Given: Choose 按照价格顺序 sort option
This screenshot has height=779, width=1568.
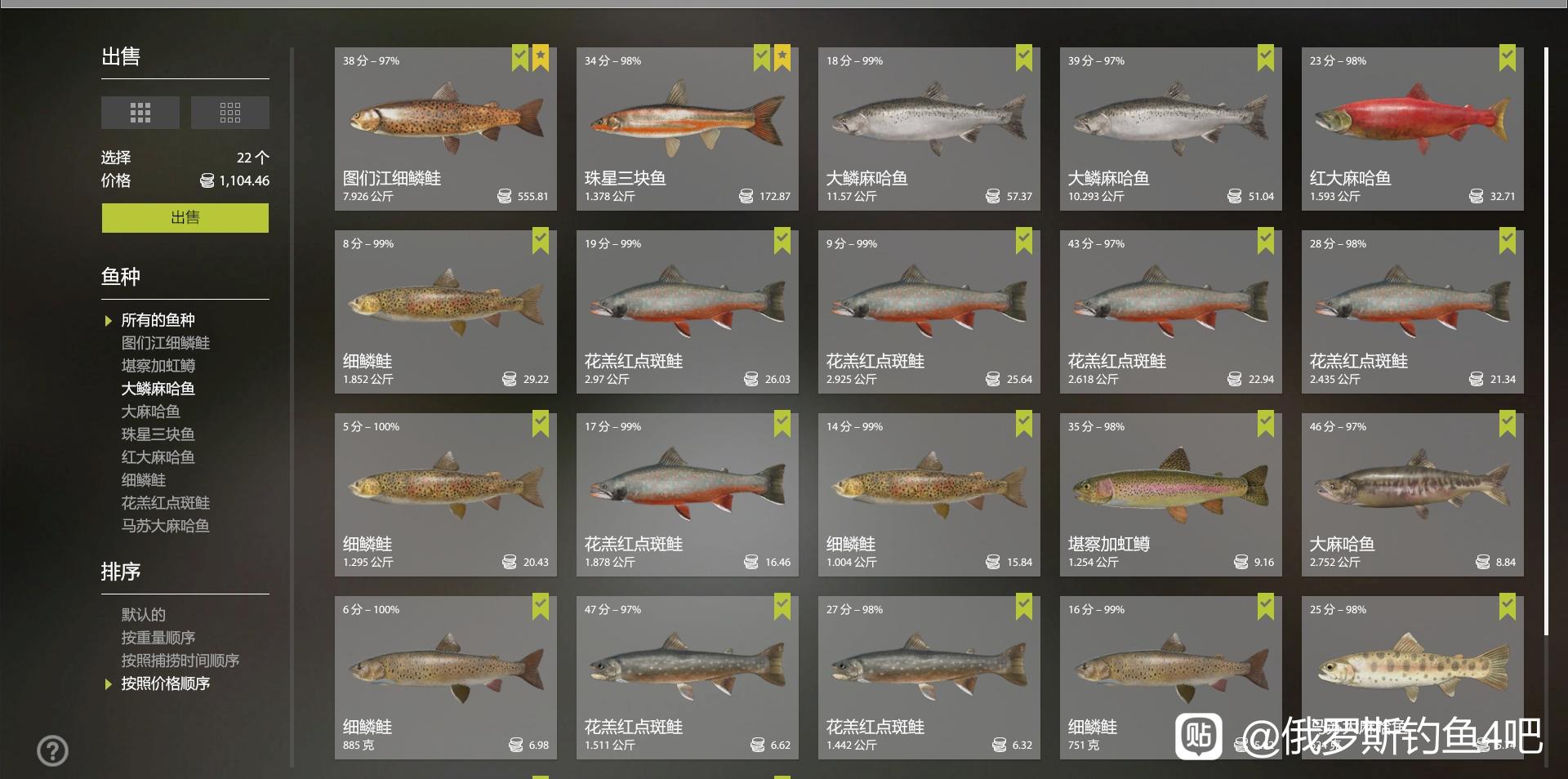Looking at the screenshot, I should click(x=166, y=683).
